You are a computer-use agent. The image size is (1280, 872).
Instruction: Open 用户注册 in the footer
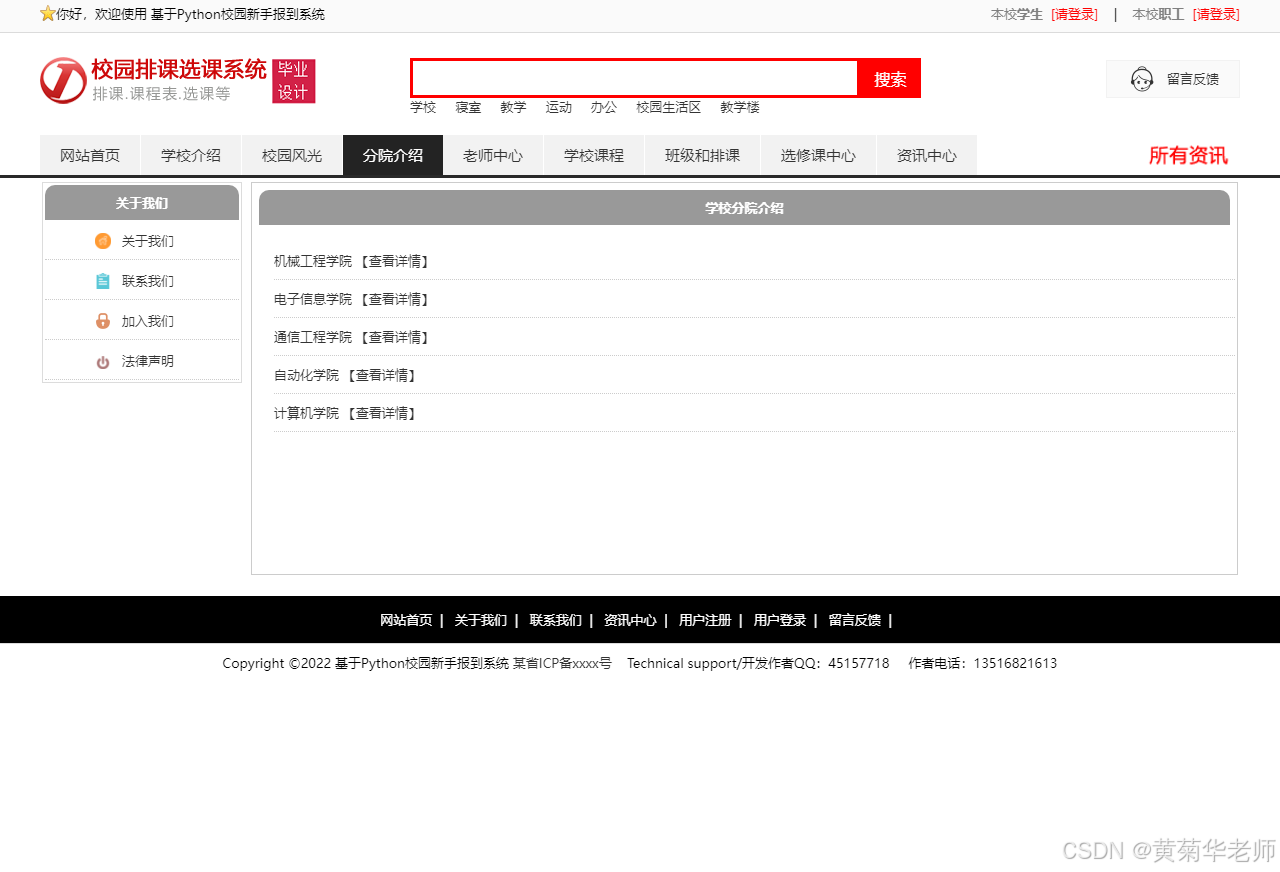704,620
